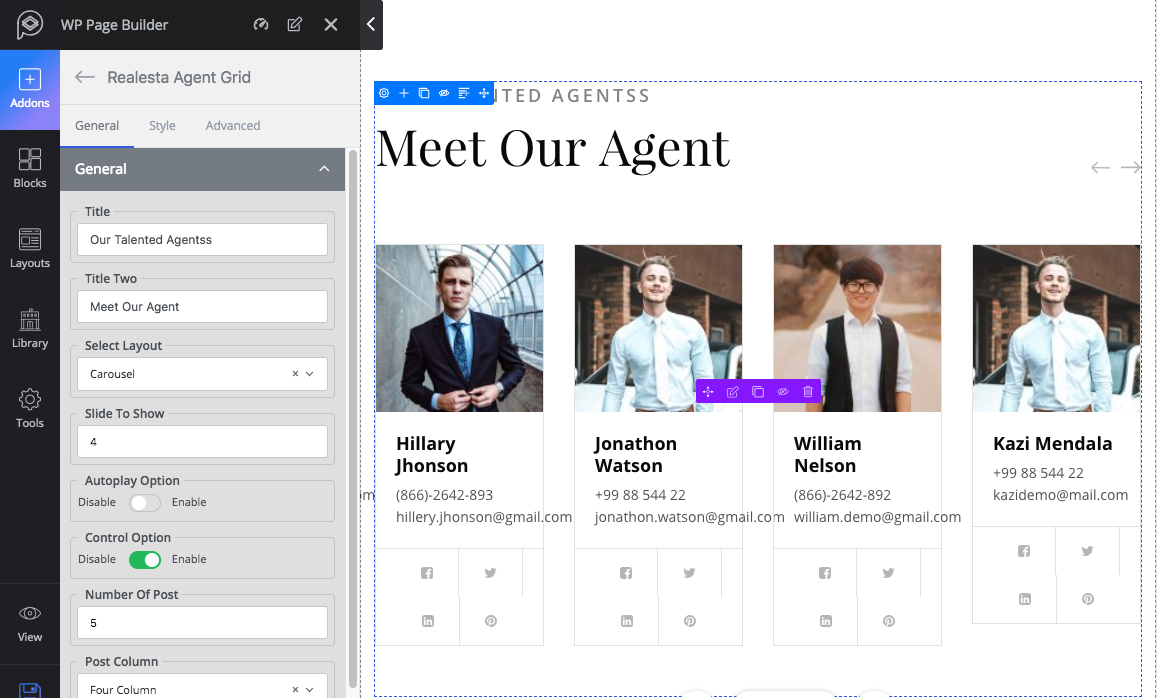Switch to the Advanced tab
The image size is (1157, 698).
(x=232, y=125)
